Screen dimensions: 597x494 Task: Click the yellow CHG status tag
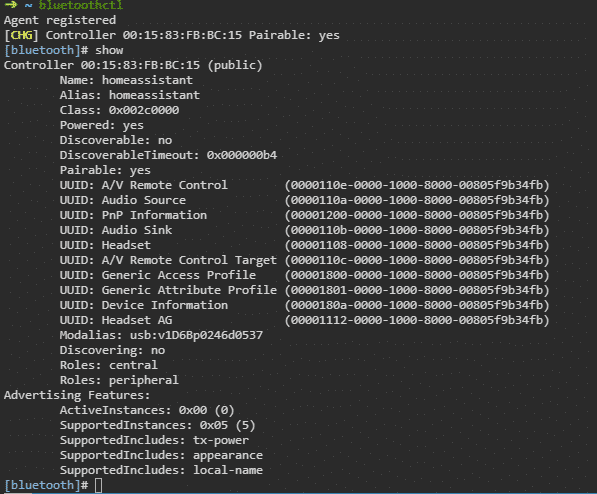coord(21,35)
